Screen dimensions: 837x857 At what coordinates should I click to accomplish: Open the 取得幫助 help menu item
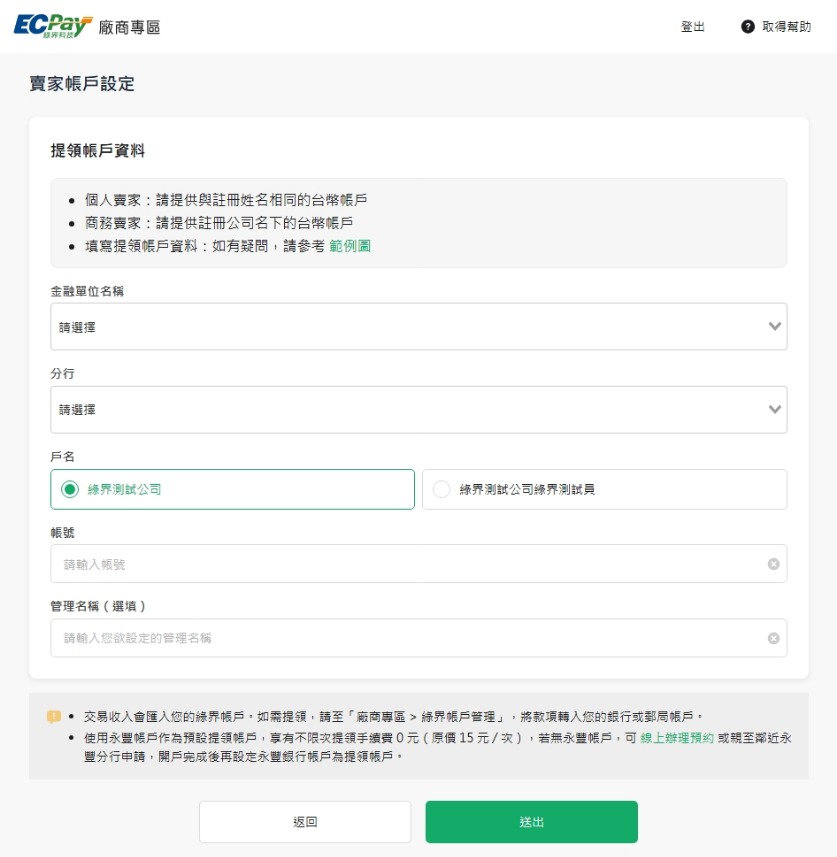786,27
